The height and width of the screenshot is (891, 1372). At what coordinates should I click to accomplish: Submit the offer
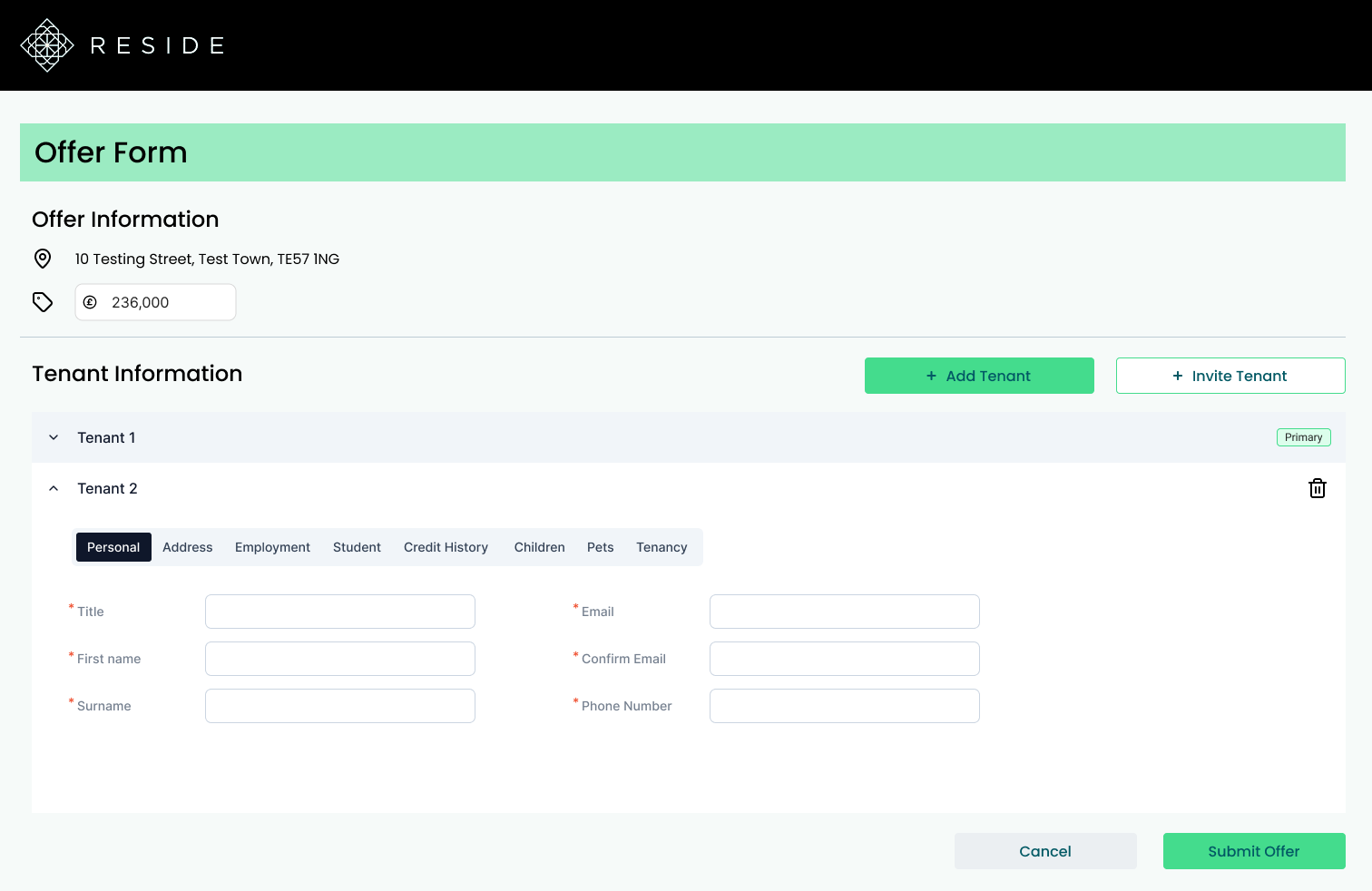coord(1254,851)
